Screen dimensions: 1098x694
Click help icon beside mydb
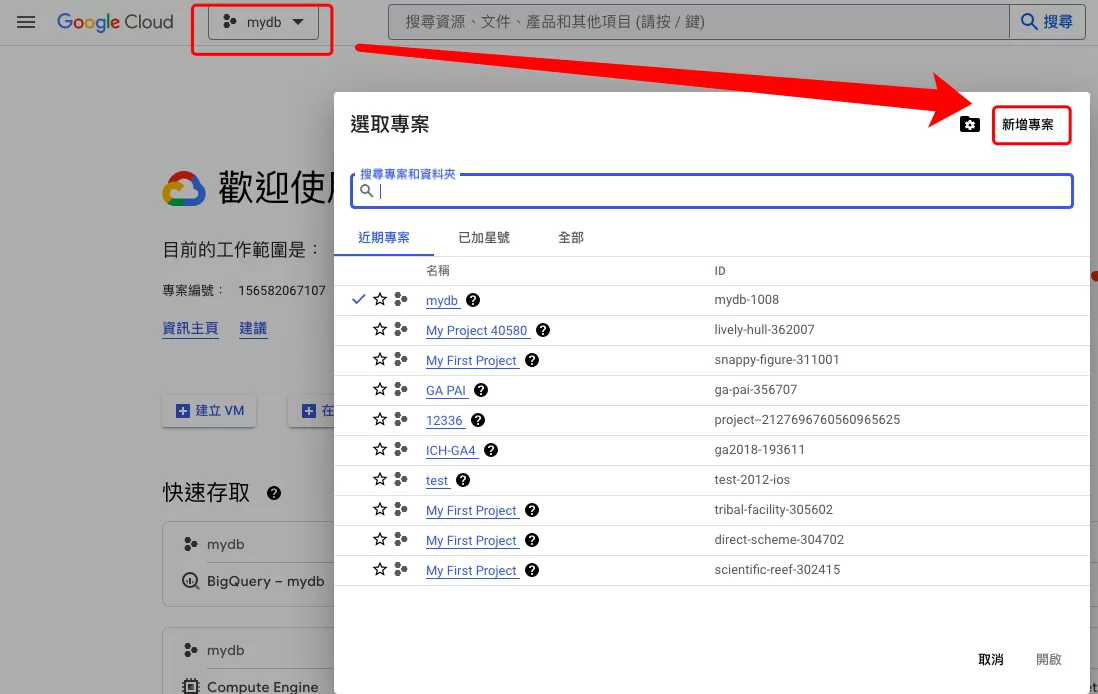point(473,300)
